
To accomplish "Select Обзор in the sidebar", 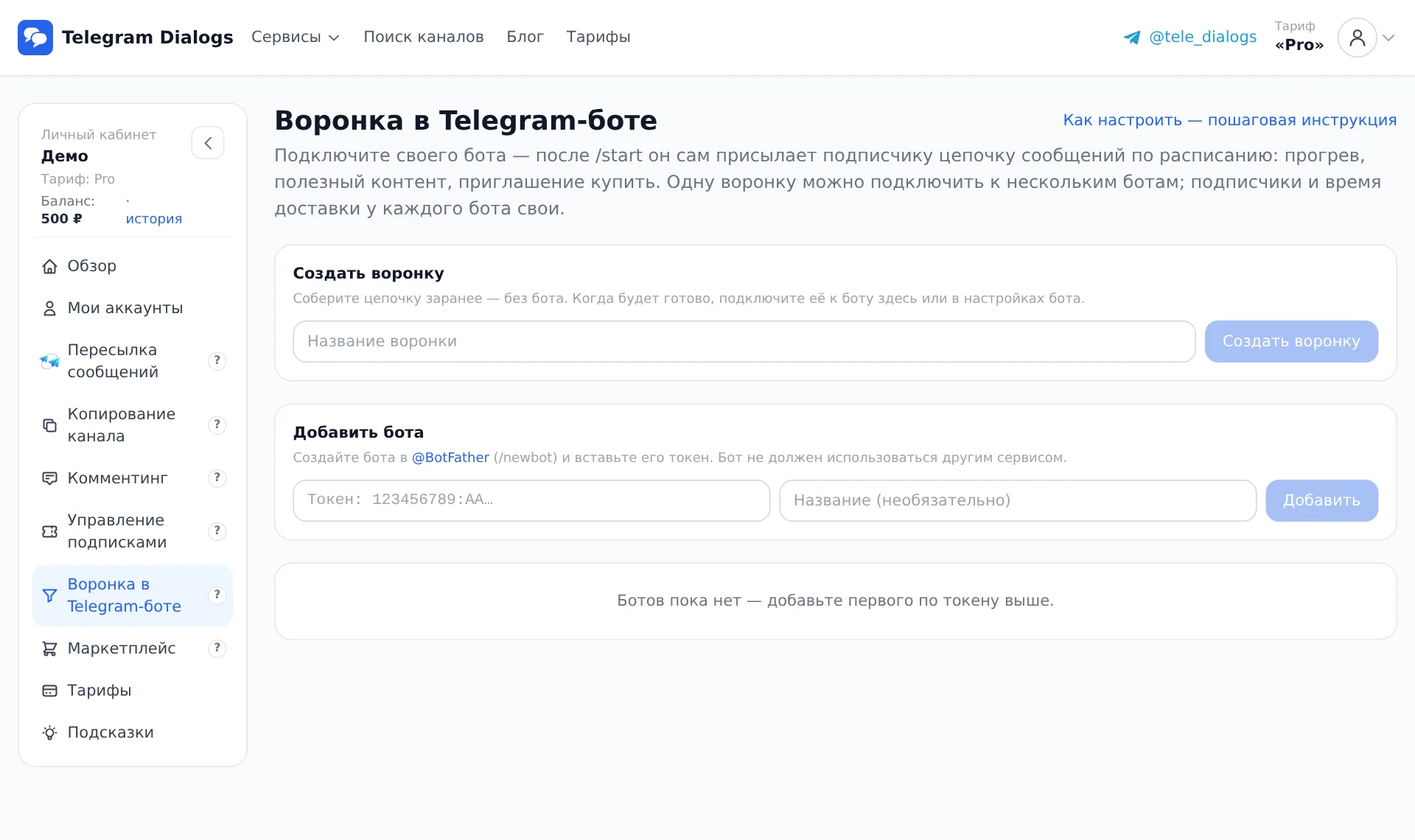I will (133, 266).
